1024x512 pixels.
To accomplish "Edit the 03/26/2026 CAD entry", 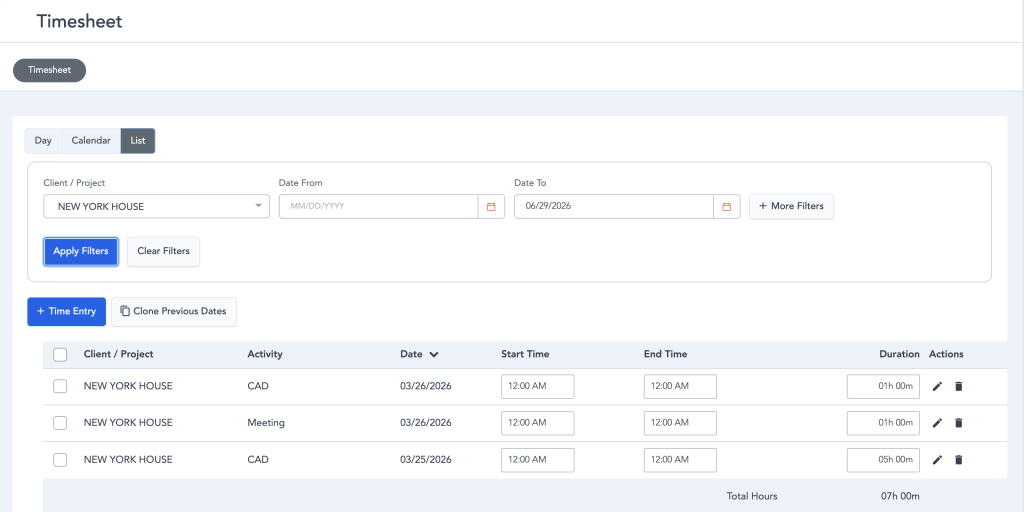I will pos(937,386).
